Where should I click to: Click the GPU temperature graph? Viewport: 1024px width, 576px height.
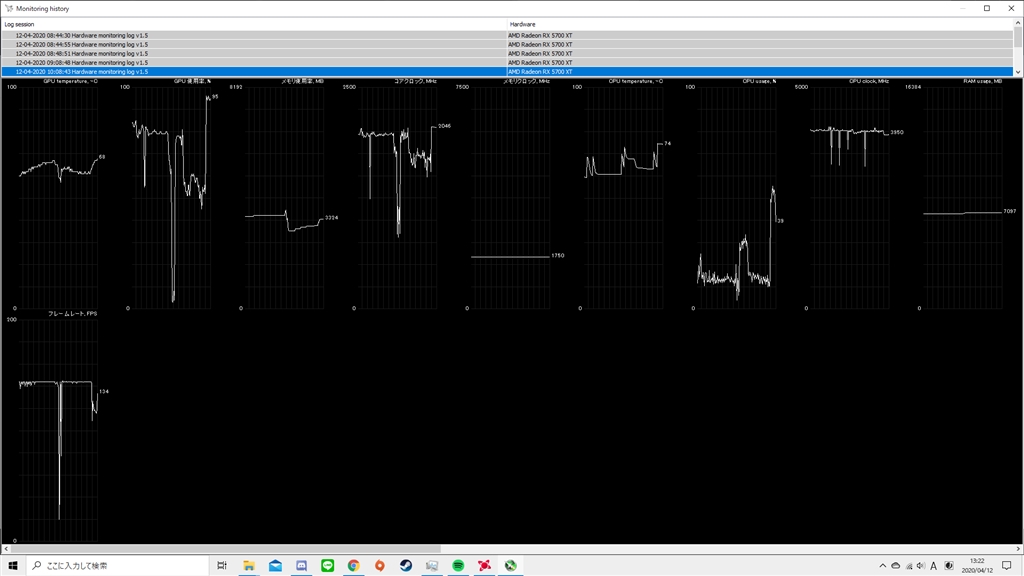pos(59,196)
